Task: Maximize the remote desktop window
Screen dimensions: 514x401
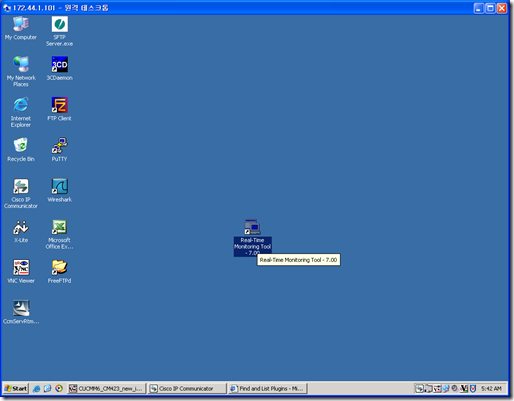Action: (x=490, y=8)
